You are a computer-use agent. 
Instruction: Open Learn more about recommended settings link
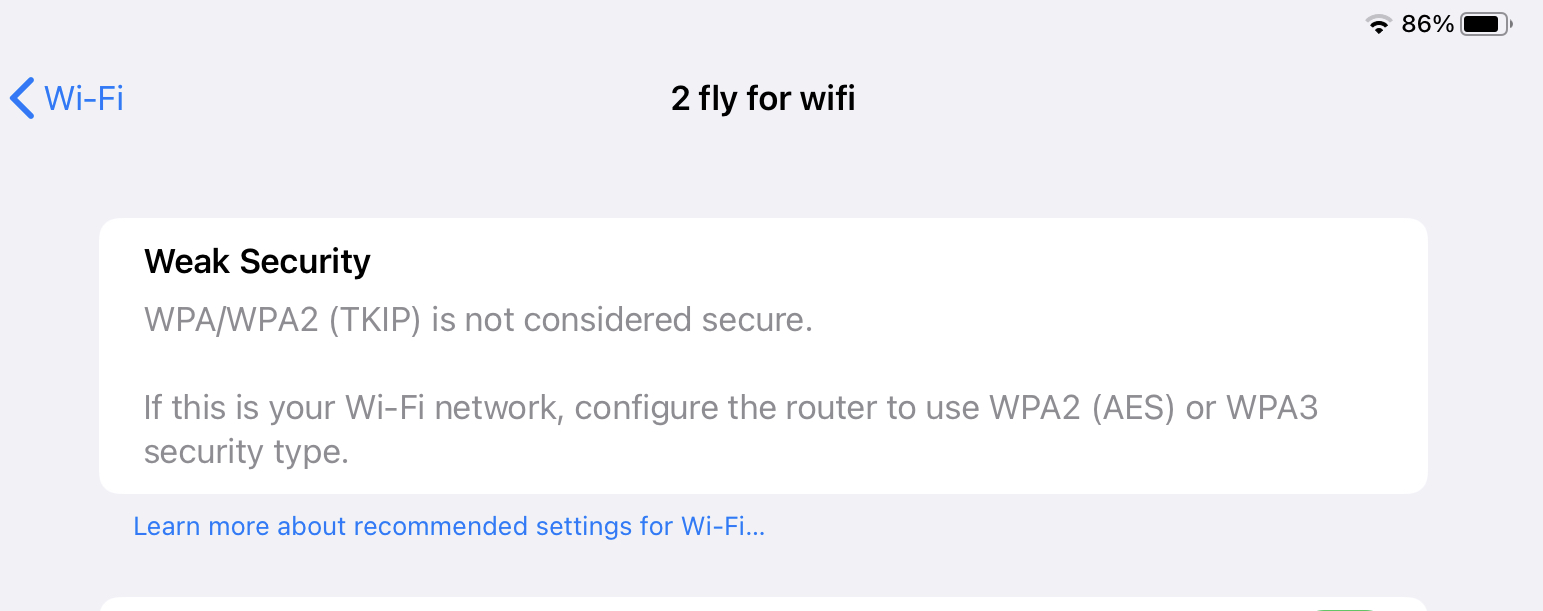(x=449, y=526)
